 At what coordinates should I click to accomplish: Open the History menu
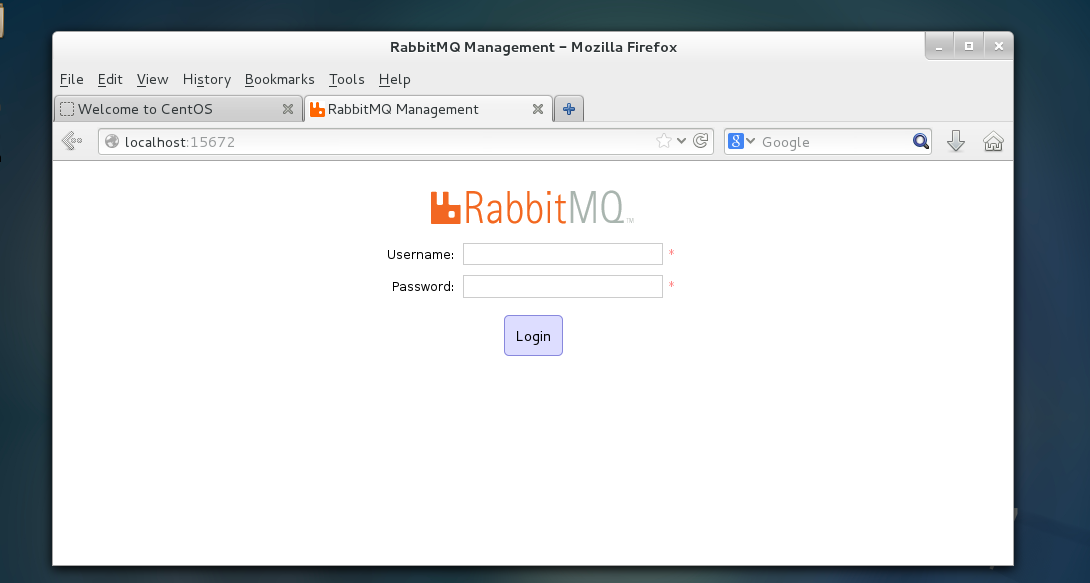206,79
